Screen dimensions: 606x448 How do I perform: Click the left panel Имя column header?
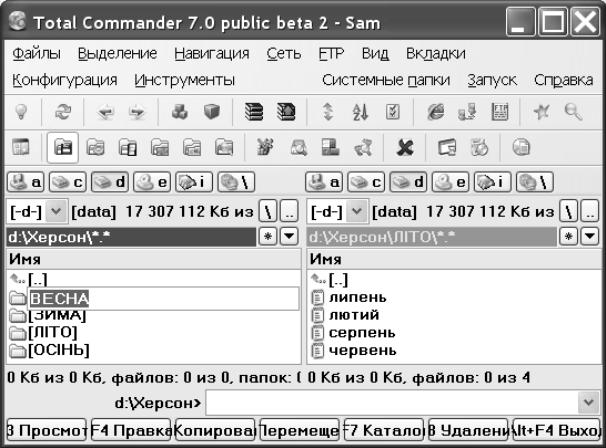[x=153, y=259]
